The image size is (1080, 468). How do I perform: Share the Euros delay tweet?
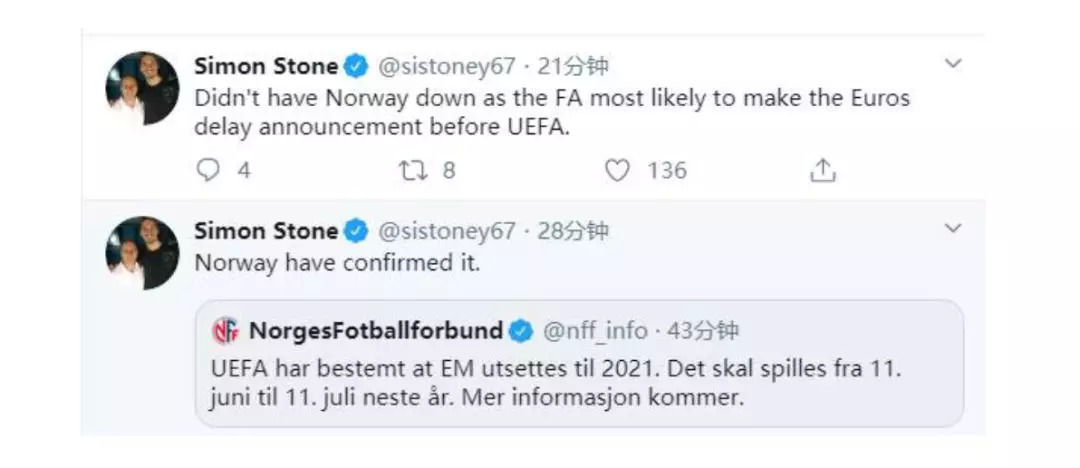822,170
